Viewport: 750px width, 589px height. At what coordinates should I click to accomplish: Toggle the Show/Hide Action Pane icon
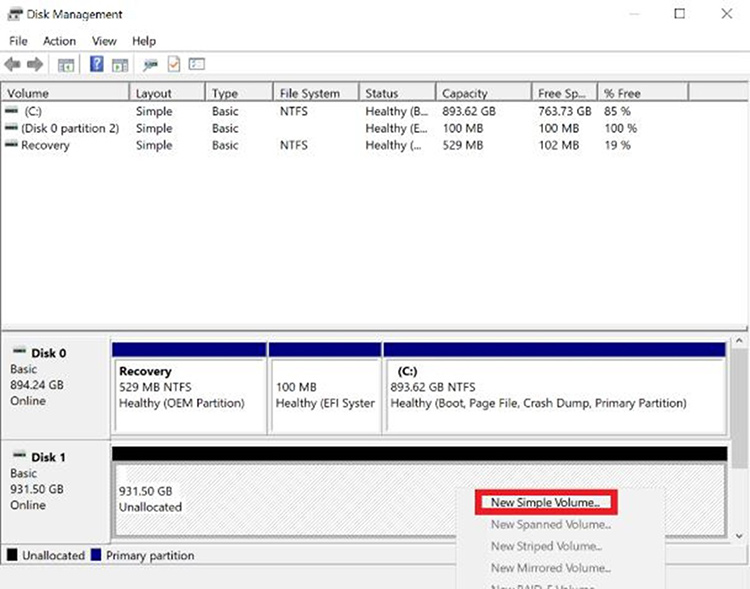click(x=120, y=65)
